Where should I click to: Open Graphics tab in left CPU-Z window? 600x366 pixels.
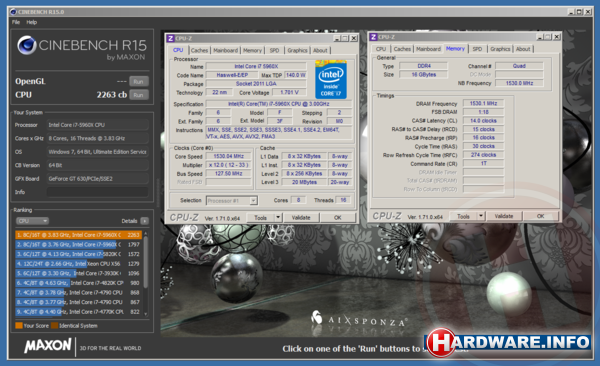point(297,51)
